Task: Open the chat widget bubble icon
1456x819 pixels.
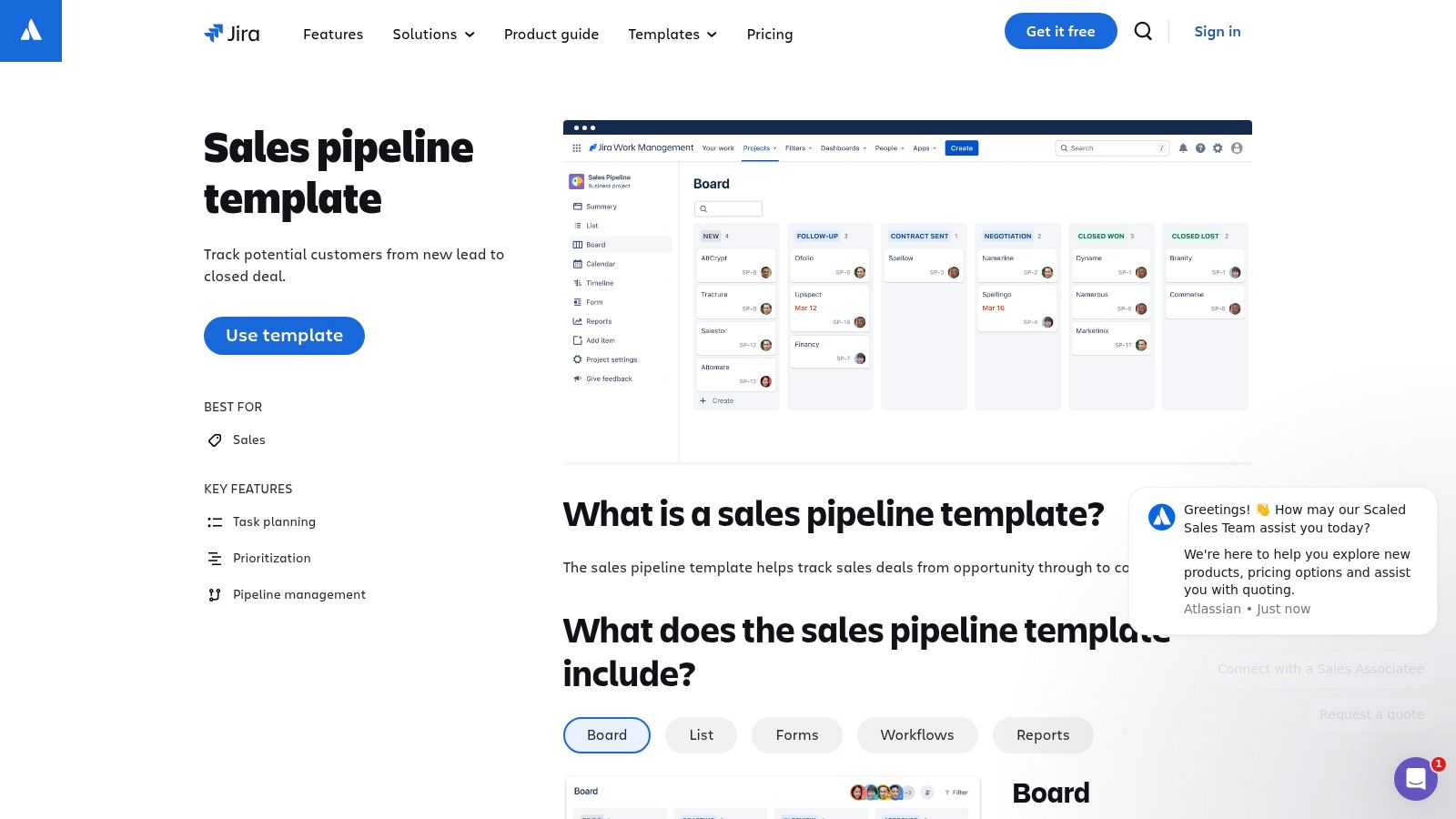Action: [1416, 778]
